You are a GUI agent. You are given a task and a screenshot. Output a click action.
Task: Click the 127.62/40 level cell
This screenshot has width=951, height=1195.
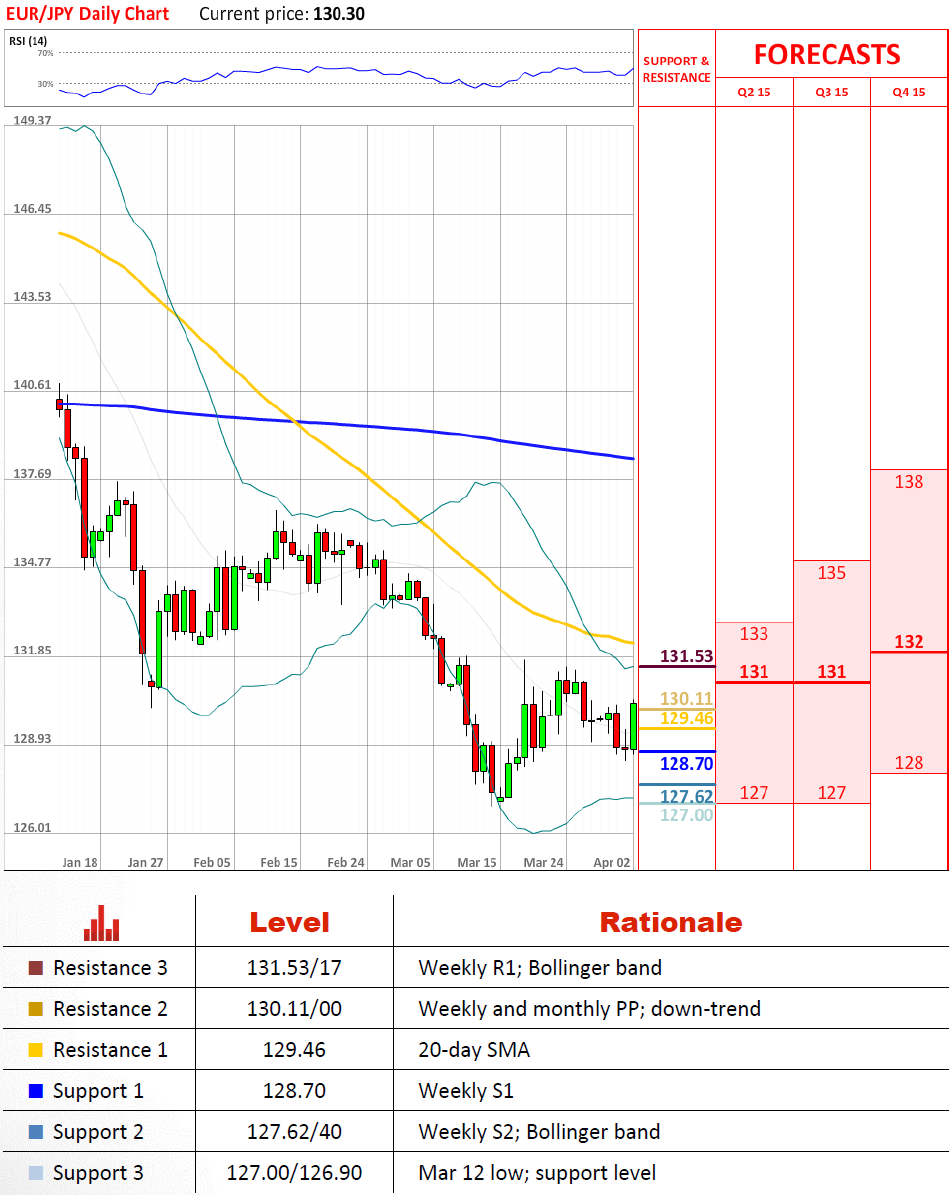pos(294,1133)
